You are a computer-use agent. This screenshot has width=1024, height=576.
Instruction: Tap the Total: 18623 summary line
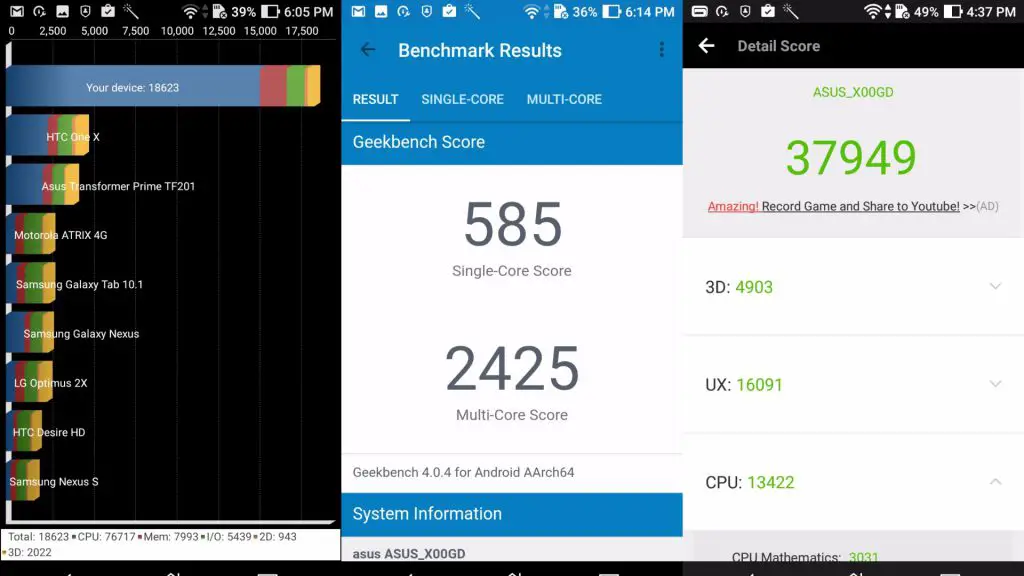coord(152,536)
